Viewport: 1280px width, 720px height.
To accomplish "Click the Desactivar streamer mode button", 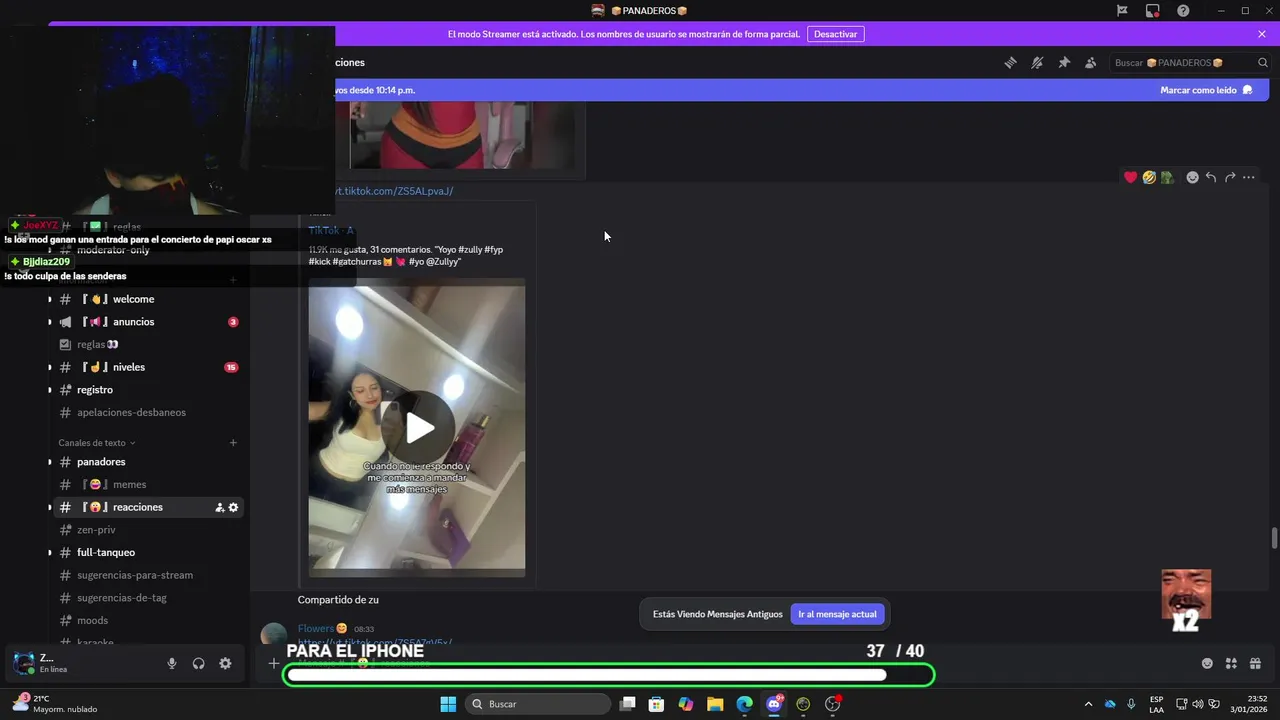I will tap(836, 34).
